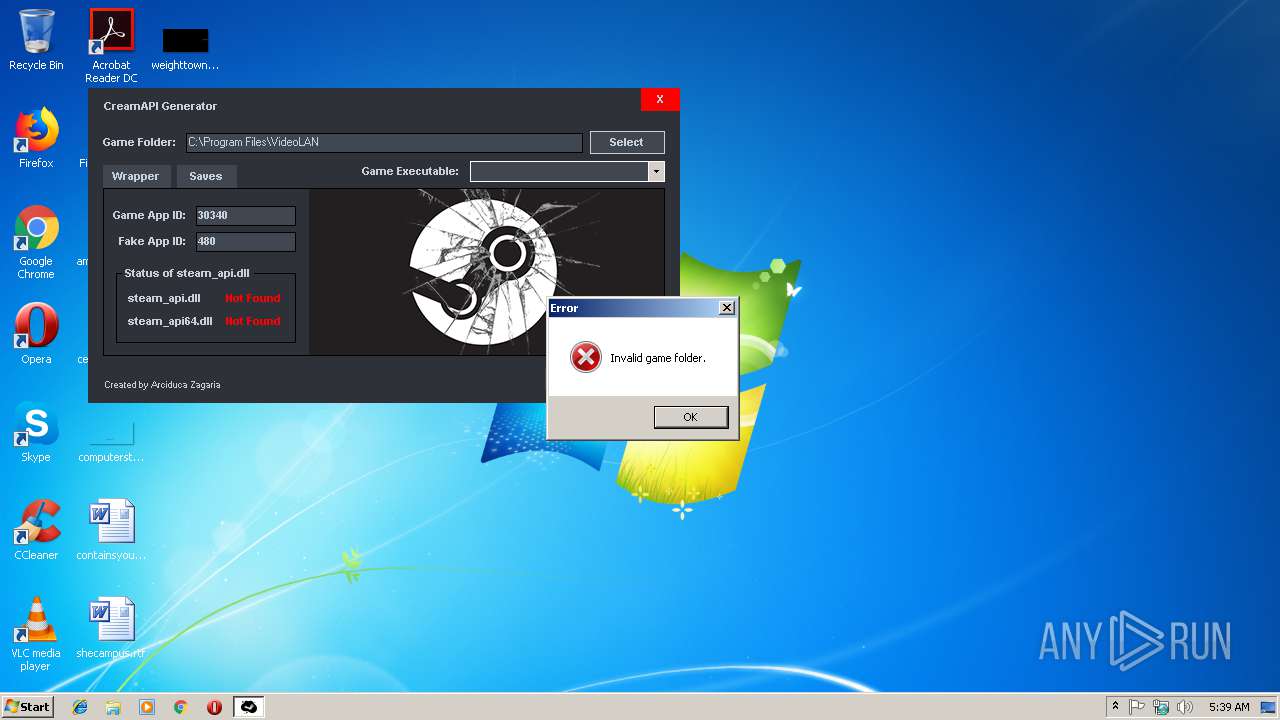This screenshot has height=720, width=1280.
Task: Open the Start menu
Action: click(27, 707)
